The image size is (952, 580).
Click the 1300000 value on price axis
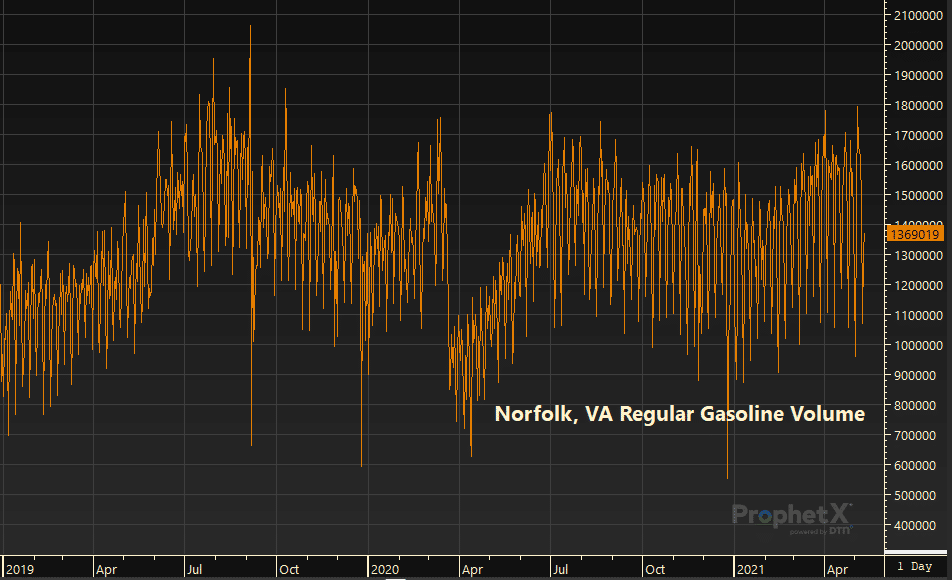[918, 256]
